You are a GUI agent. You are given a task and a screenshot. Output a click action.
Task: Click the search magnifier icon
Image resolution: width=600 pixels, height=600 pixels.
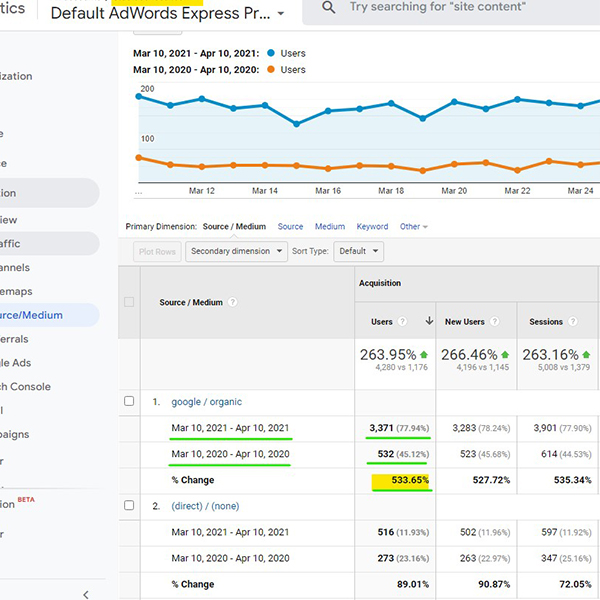coord(328,7)
